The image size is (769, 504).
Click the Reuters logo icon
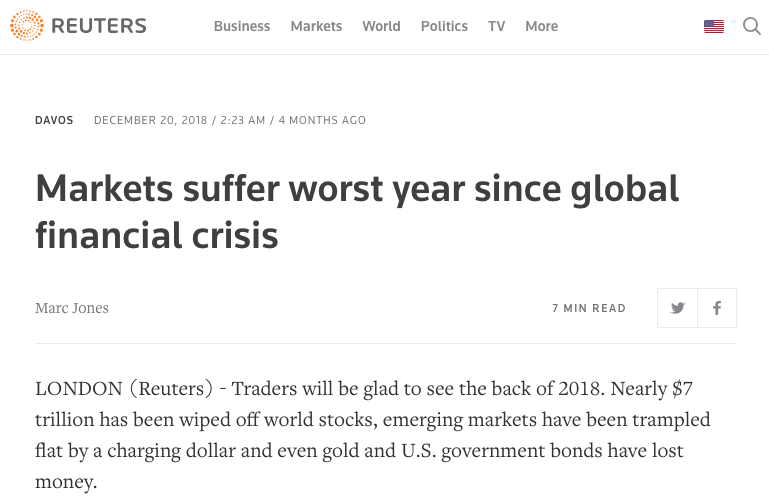click(27, 26)
